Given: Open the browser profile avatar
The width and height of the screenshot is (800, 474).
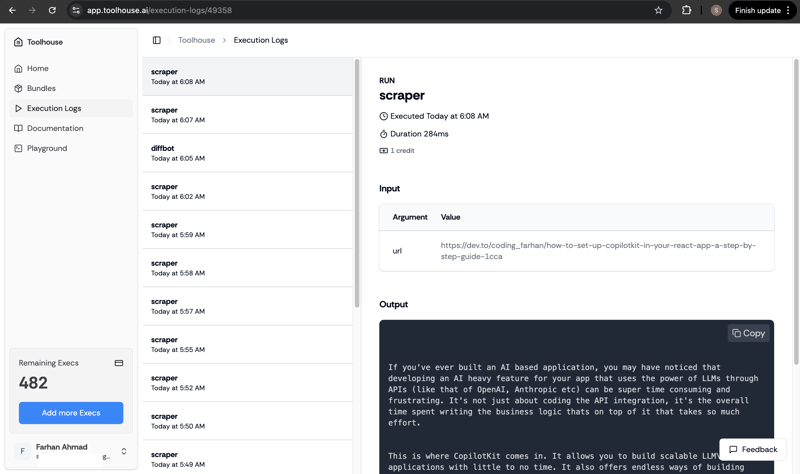Looking at the screenshot, I should 716,10.
